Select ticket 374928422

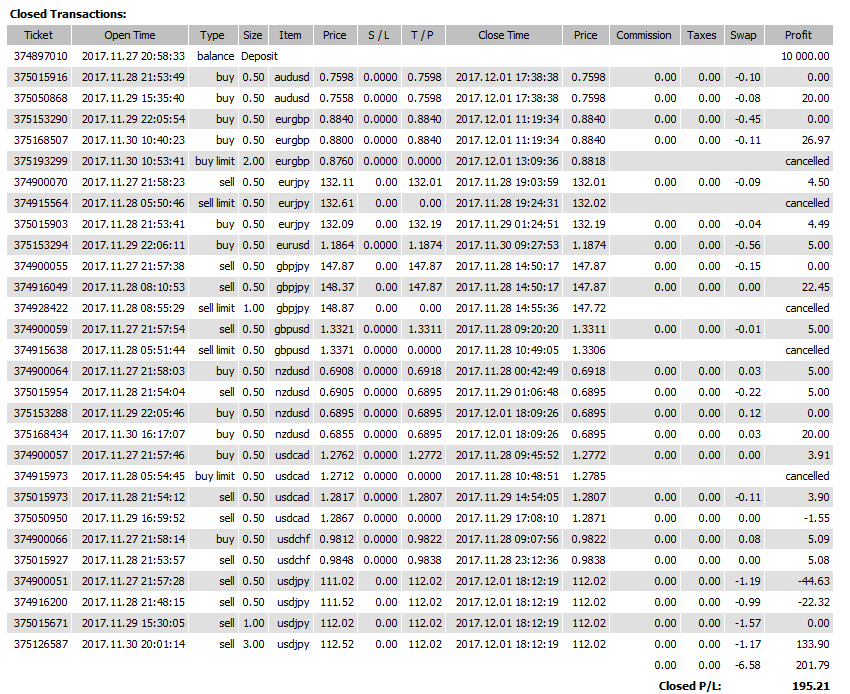[x=41, y=309]
